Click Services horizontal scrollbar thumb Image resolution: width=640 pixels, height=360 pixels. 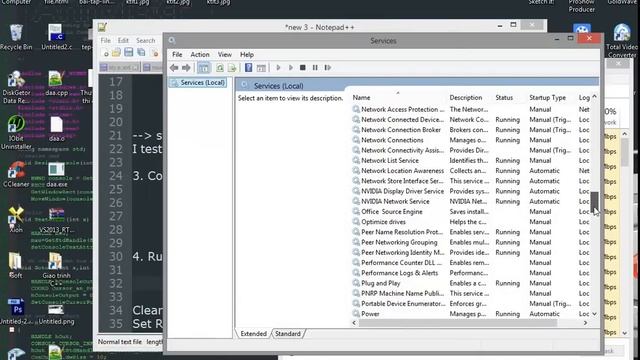pos(458,323)
